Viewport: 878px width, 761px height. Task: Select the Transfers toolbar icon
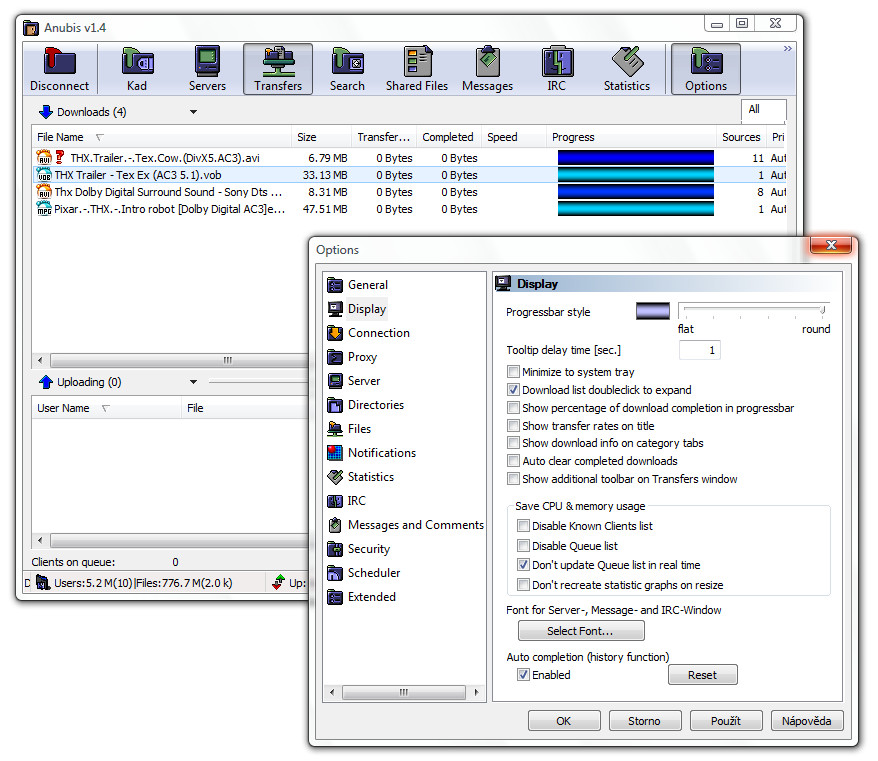(x=278, y=69)
